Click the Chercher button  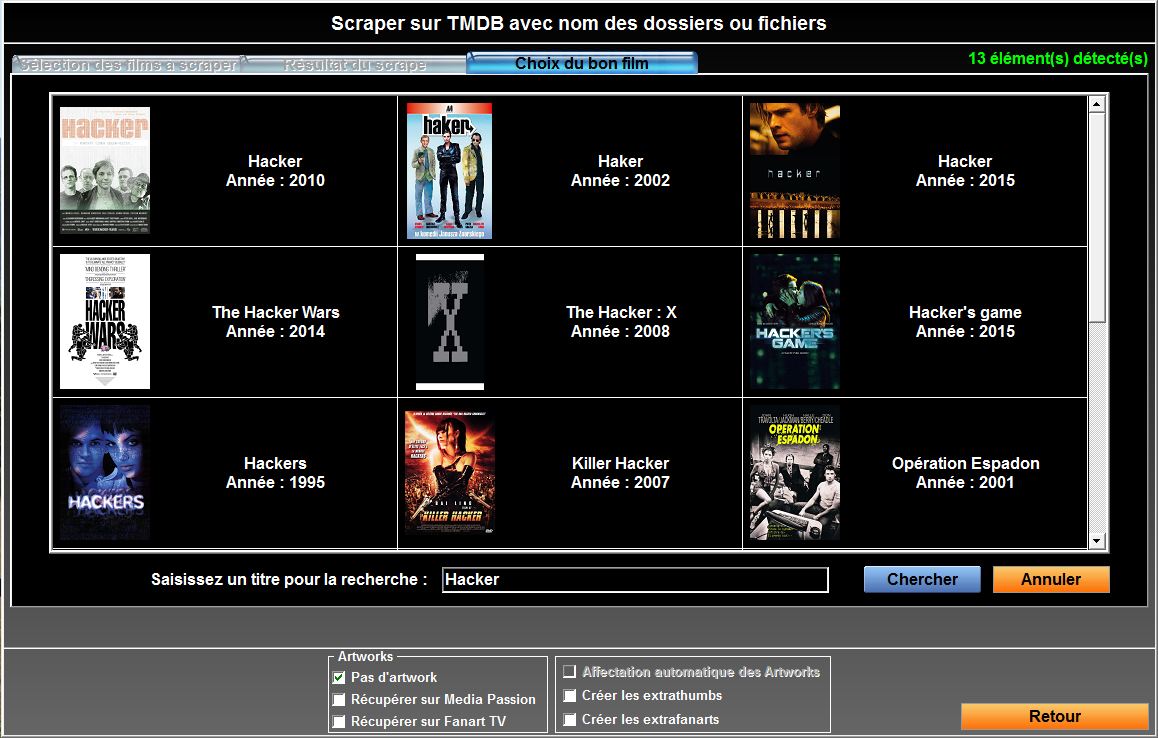(922, 579)
